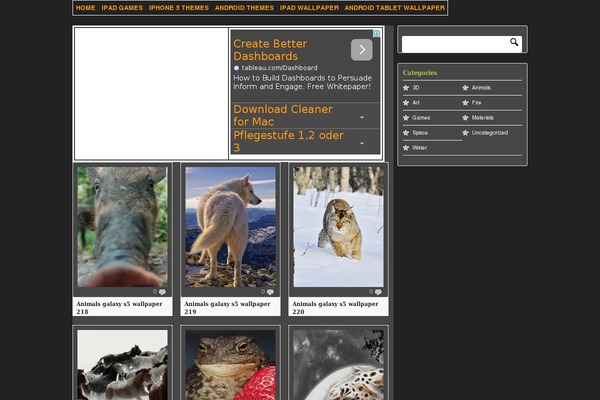Open the Fire category link
Image resolution: width=600 pixels, height=400 pixels.
pyautogui.click(x=476, y=103)
